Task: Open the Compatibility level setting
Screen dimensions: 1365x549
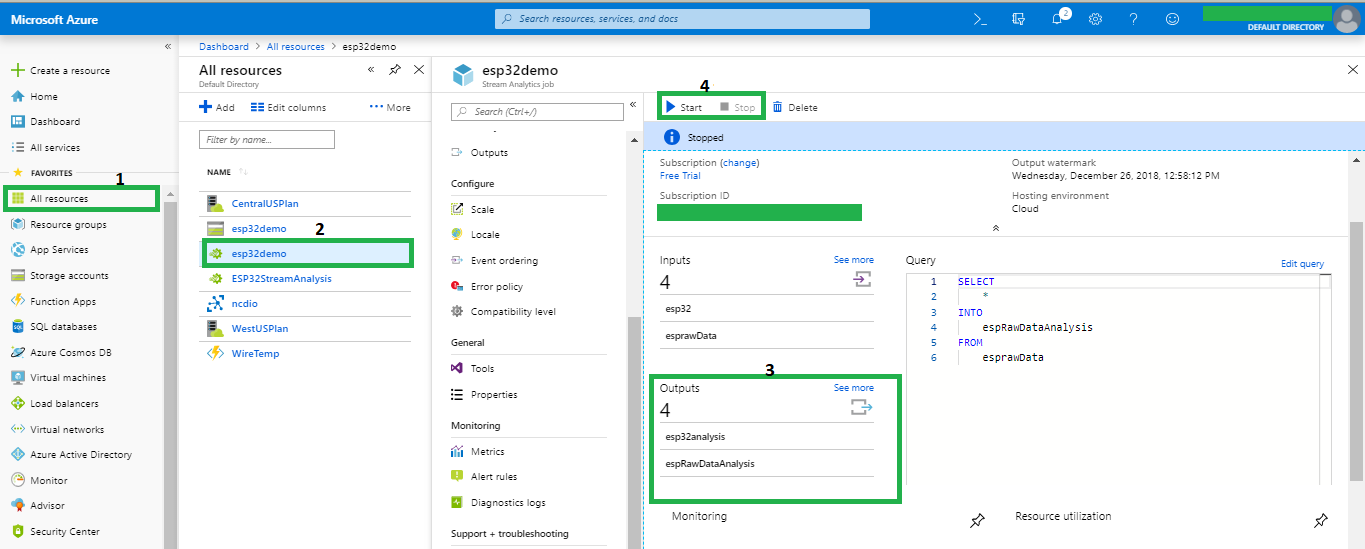Action: pyautogui.click(x=513, y=312)
